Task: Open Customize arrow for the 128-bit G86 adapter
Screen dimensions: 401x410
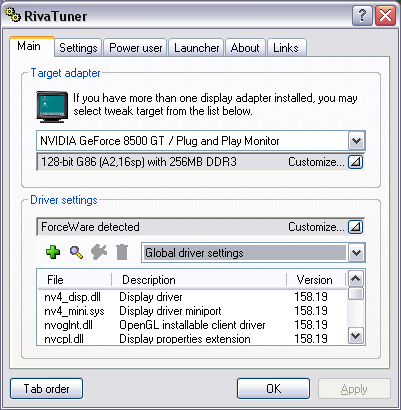Action: click(x=356, y=162)
